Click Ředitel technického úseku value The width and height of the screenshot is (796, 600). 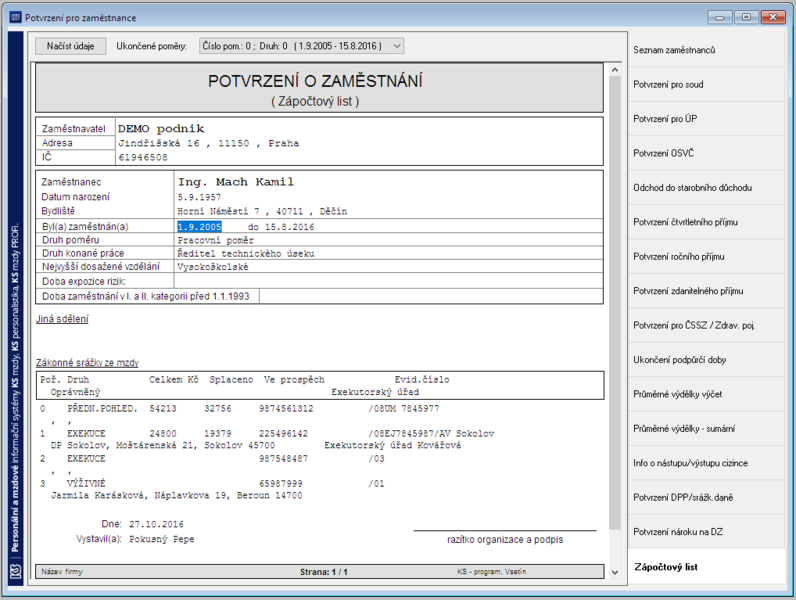(246, 253)
